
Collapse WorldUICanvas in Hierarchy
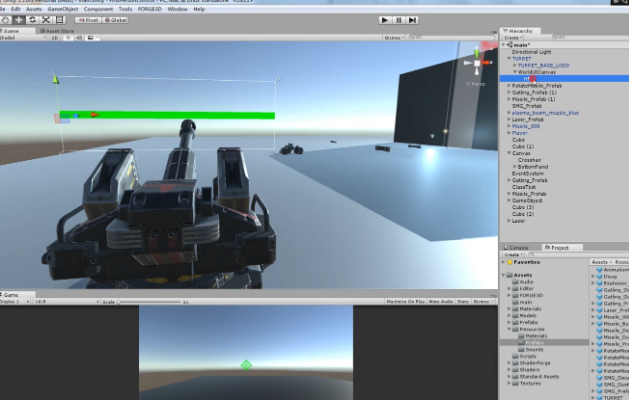(515, 72)
